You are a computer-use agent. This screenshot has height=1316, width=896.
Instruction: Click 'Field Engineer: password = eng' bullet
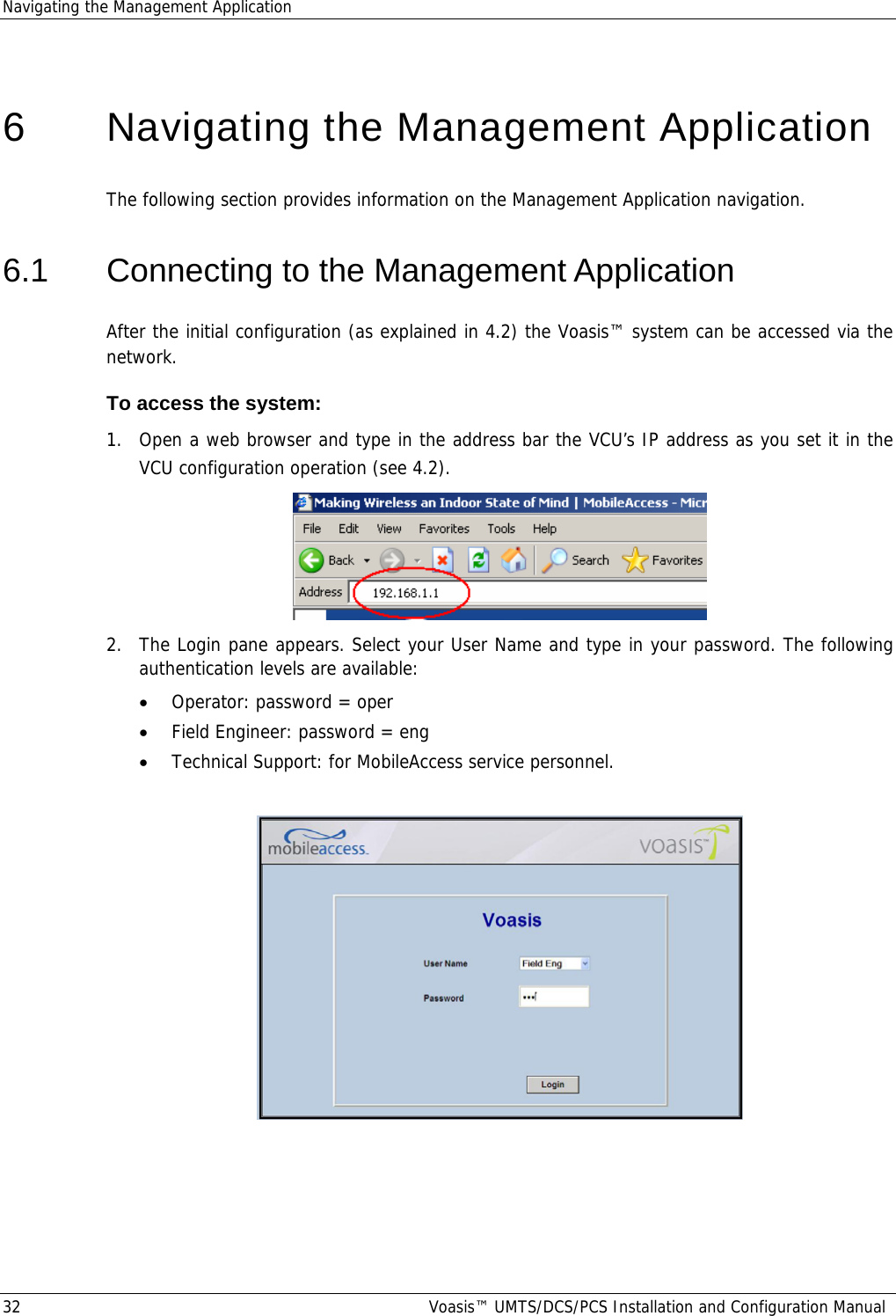[x=300, y=732]
